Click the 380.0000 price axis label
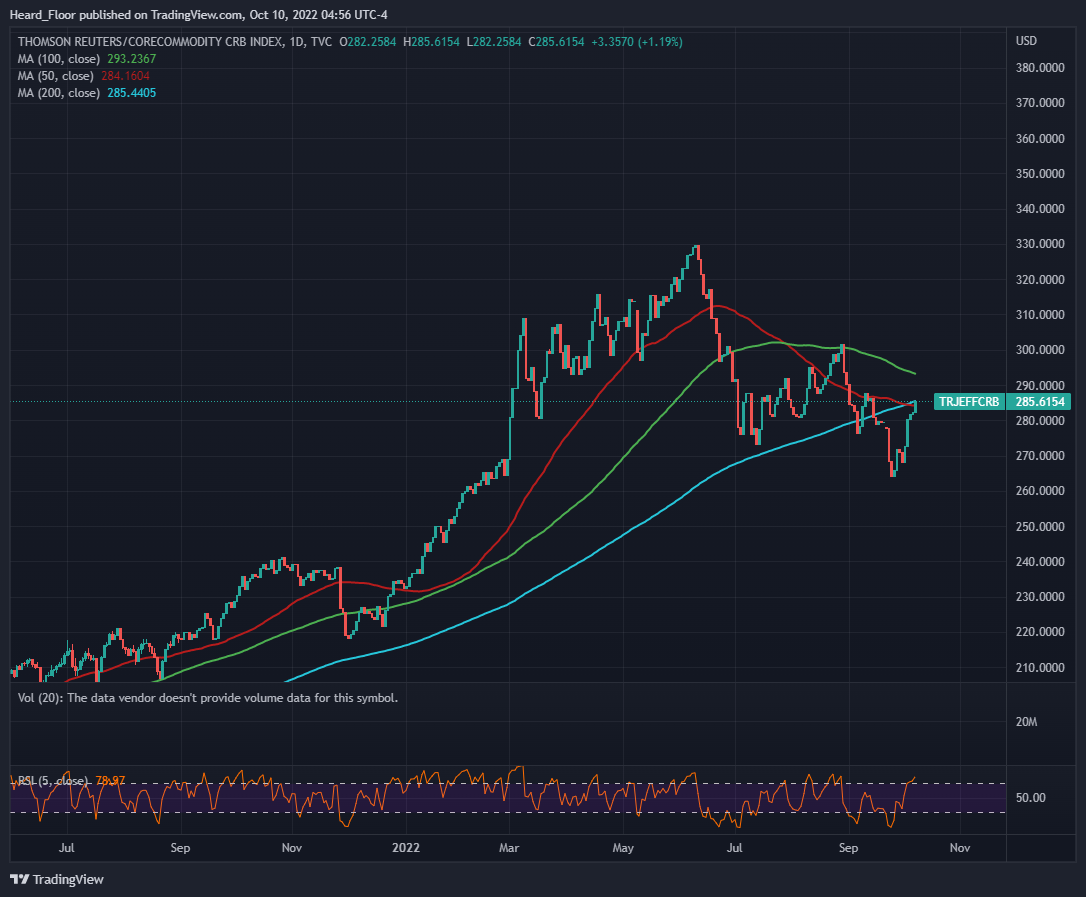The height and width of the screenshot is (897, 1086). pos(1040,68)
